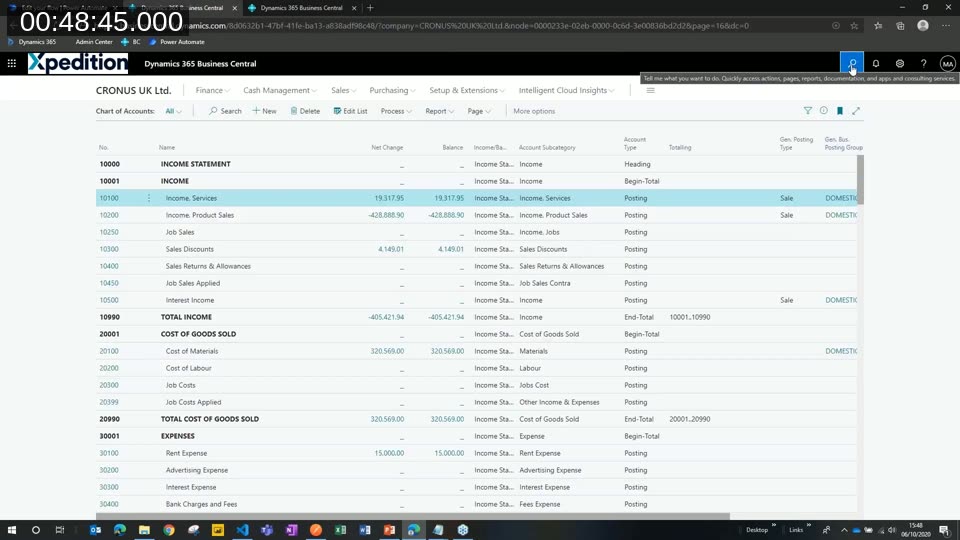The width and height of the screenshot is (960, 540).
Task: Expand the Setup & Extensions menu
Action: pyautogui.click(x=467, y=90)
